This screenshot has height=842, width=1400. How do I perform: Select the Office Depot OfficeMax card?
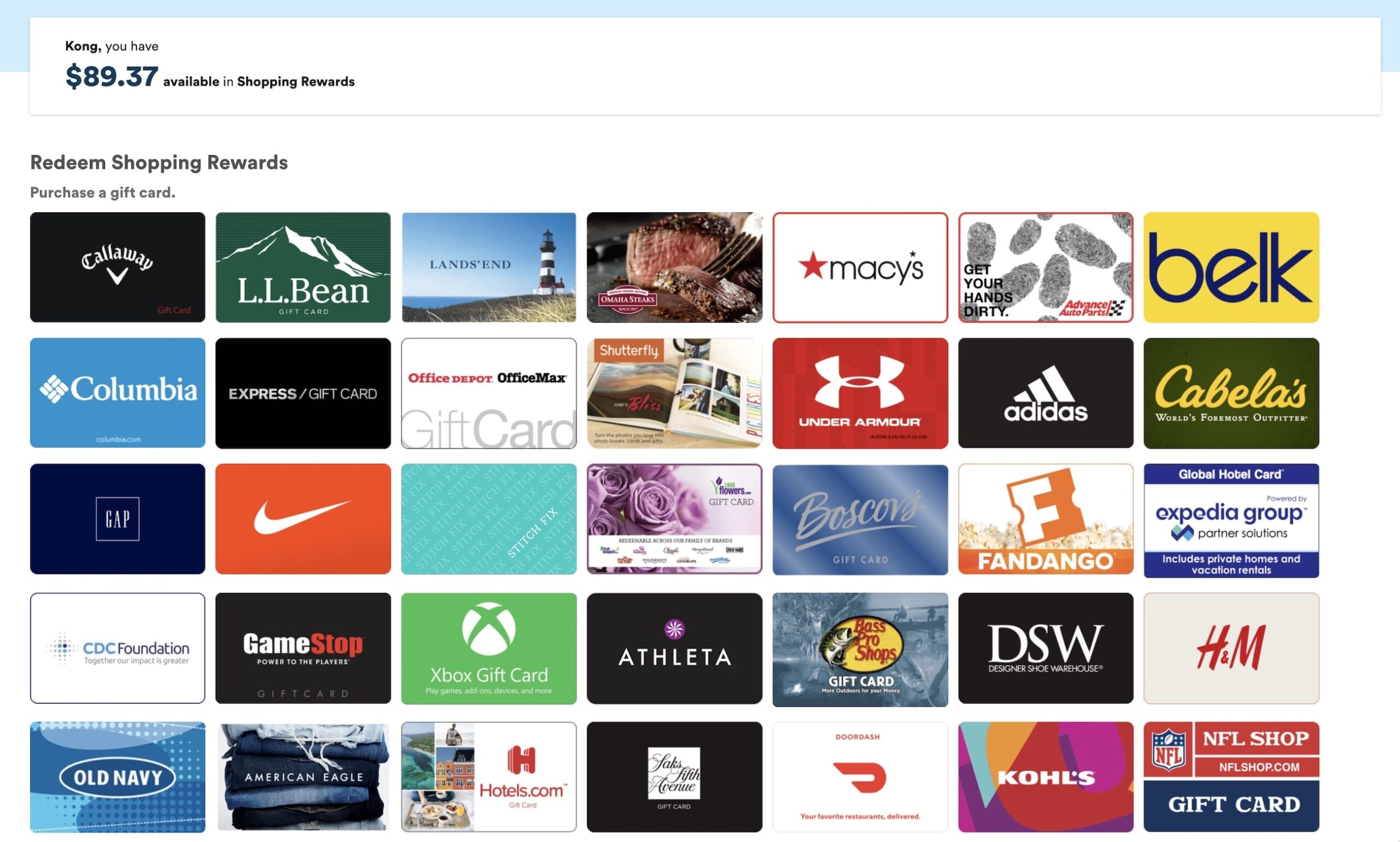[488, 393]
